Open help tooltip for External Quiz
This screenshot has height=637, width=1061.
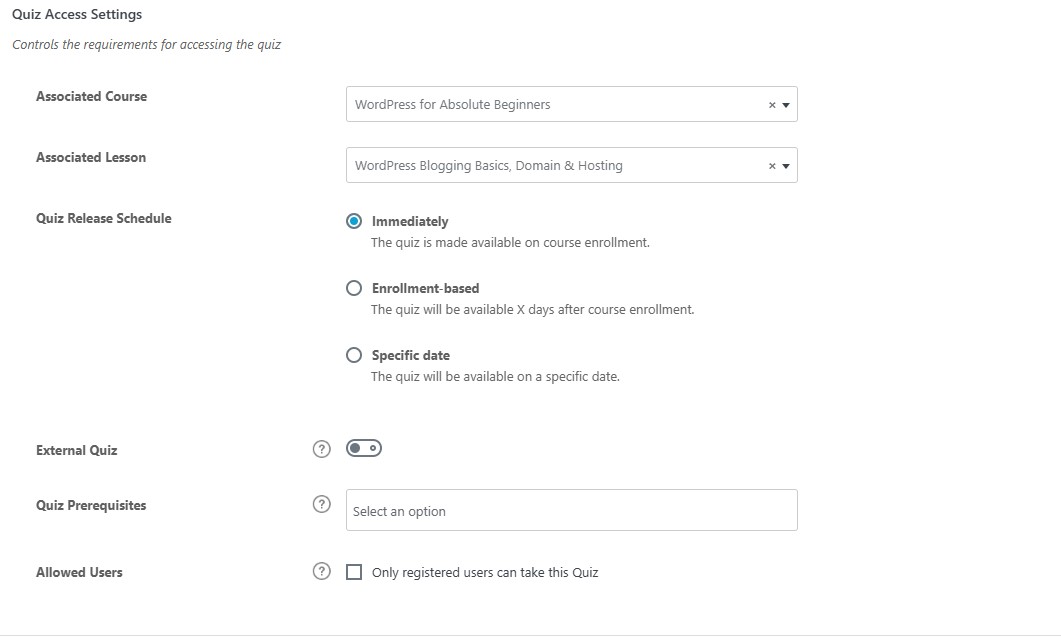point(321,449)
